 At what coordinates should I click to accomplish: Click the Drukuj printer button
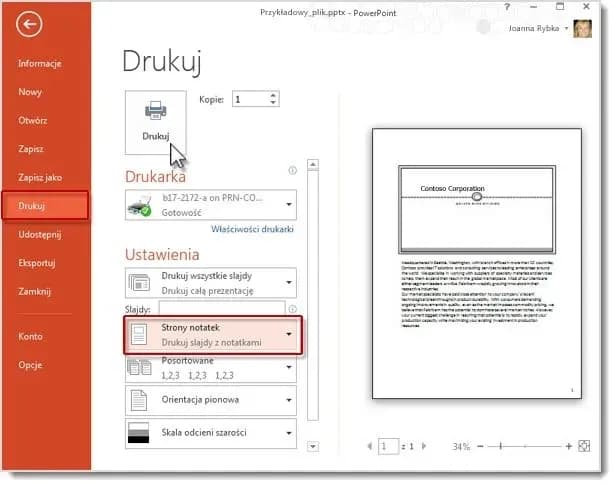click(155, 119)
